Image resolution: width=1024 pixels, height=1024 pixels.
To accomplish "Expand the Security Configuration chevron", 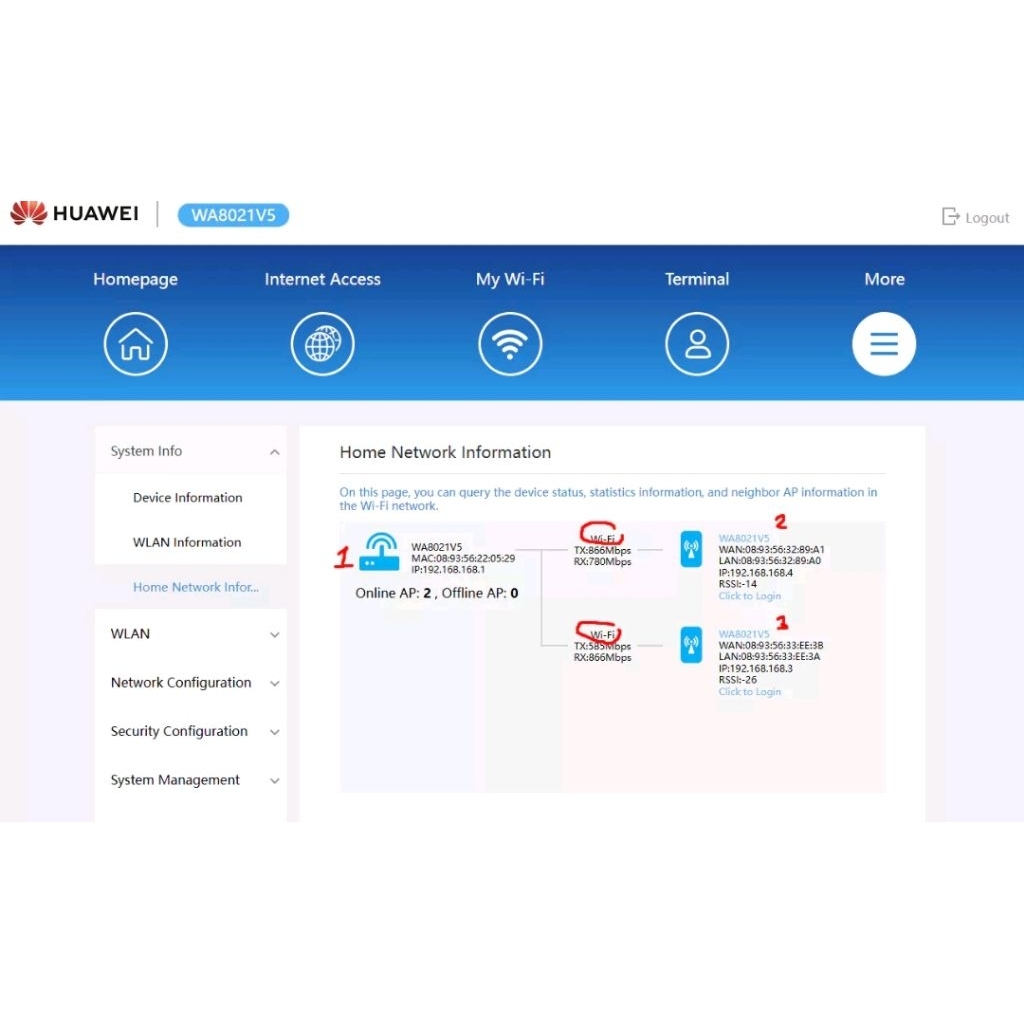I will pyautogui.click(x=274, y=732).
